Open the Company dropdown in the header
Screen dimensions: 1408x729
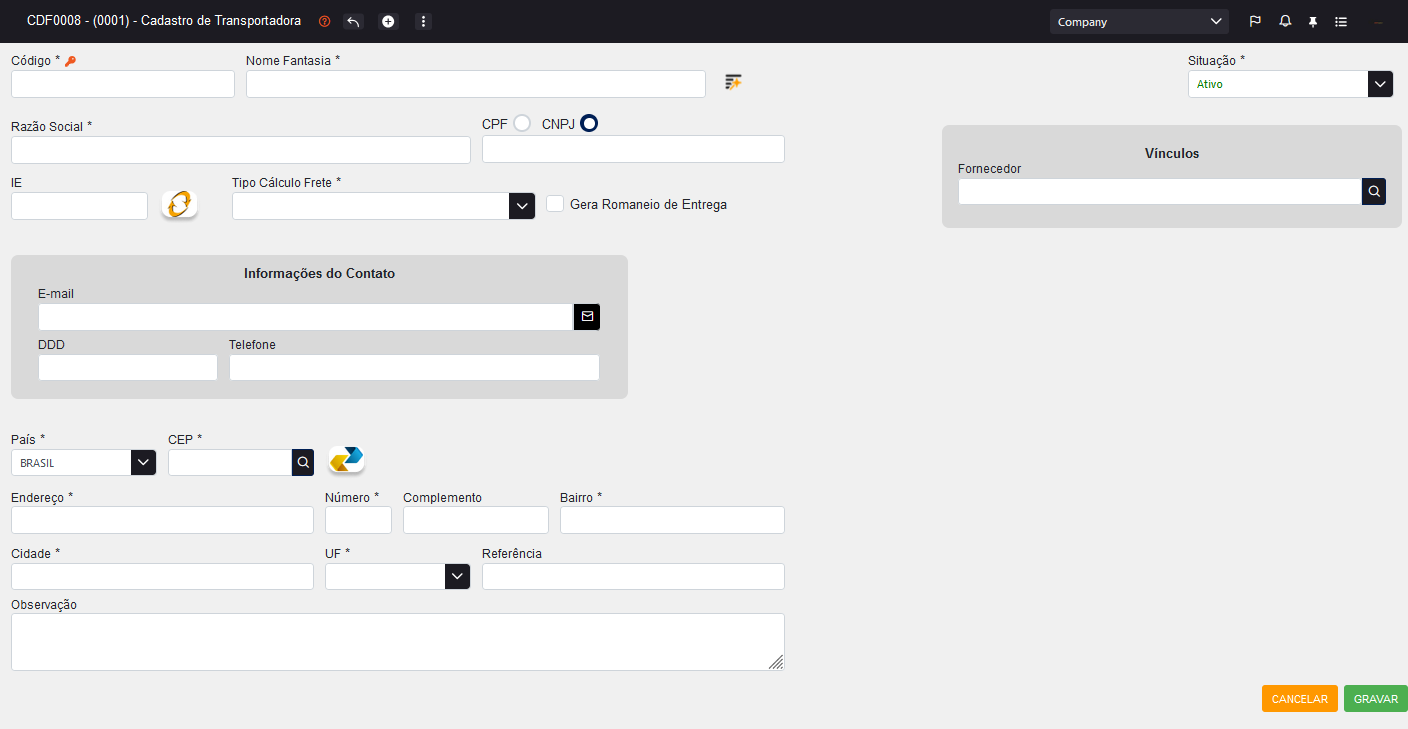[1139, 21]
